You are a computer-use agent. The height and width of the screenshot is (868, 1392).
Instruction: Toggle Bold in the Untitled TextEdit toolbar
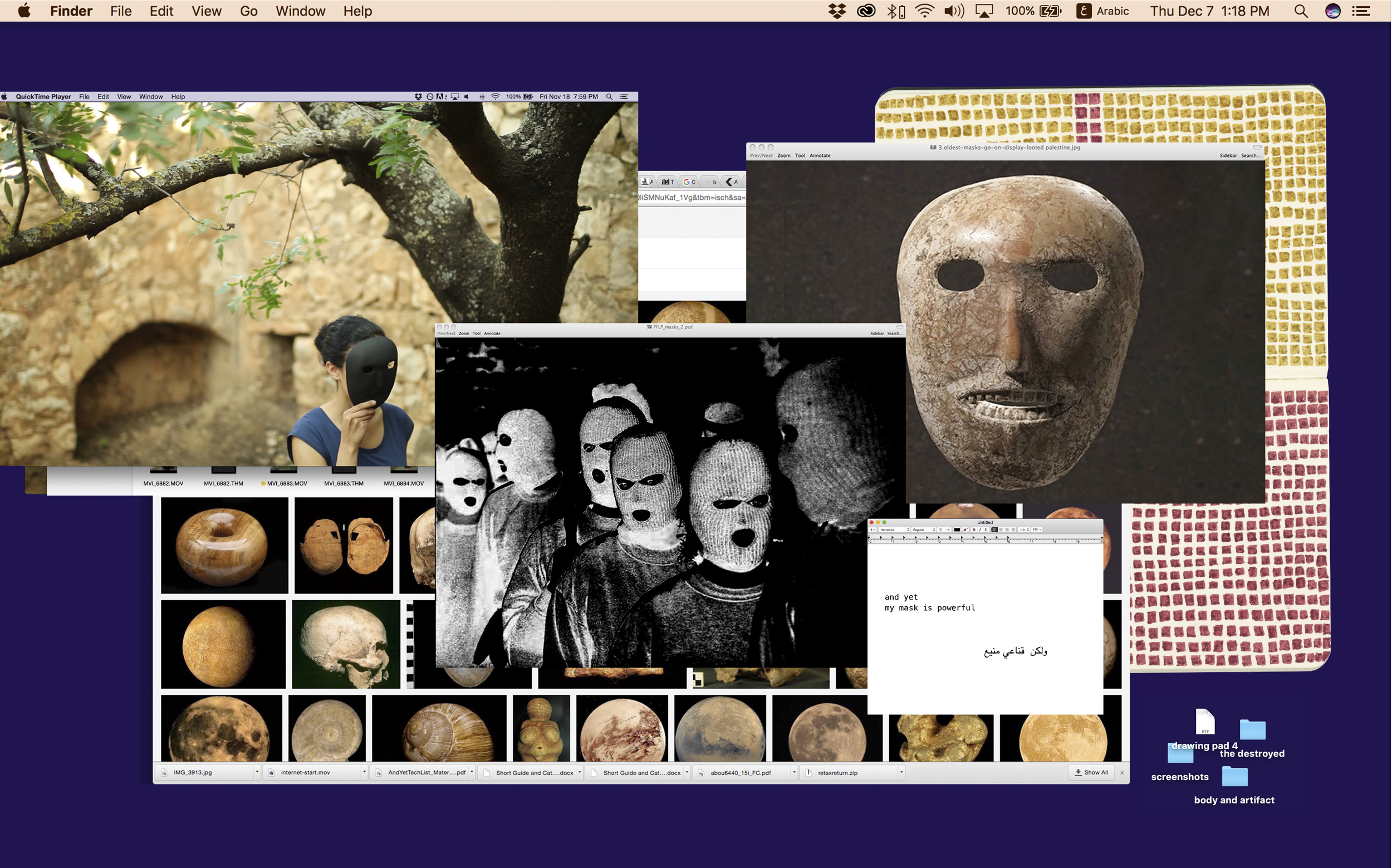click(x=974, y=530)
